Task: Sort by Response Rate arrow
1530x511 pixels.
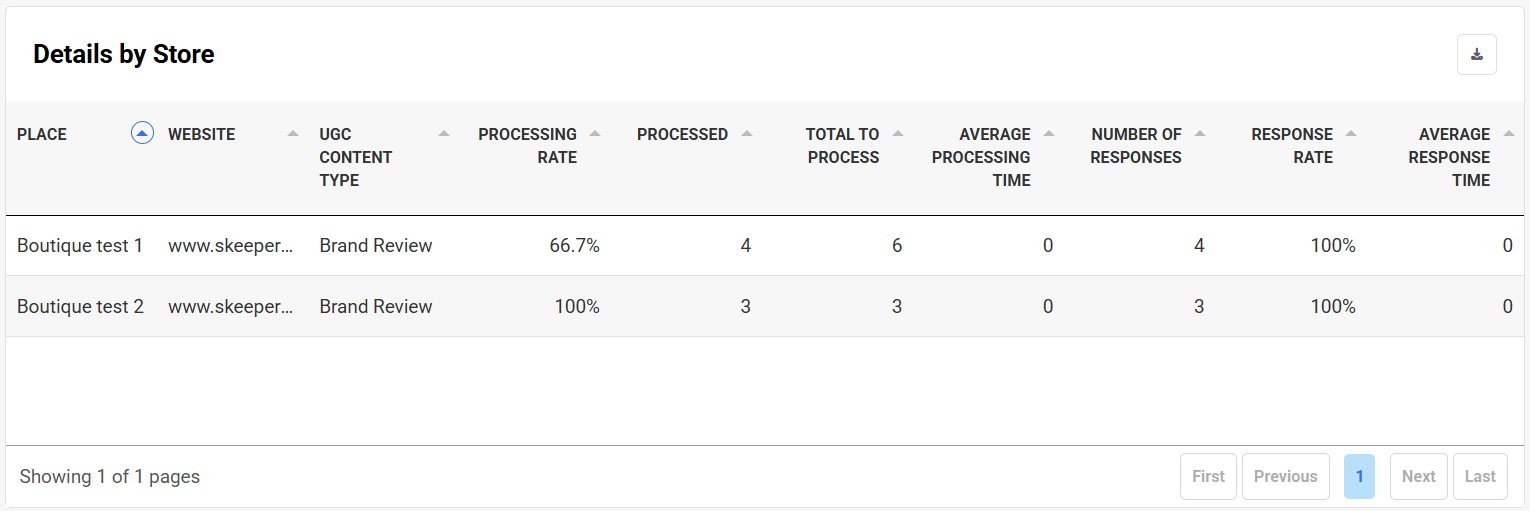Action: tap(1350, 133)
